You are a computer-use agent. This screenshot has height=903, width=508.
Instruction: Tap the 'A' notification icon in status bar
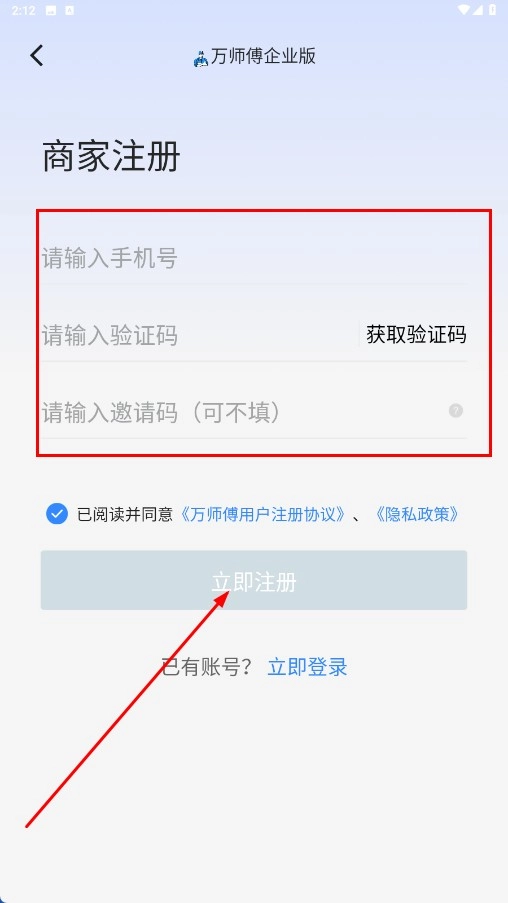click(70, 10)
